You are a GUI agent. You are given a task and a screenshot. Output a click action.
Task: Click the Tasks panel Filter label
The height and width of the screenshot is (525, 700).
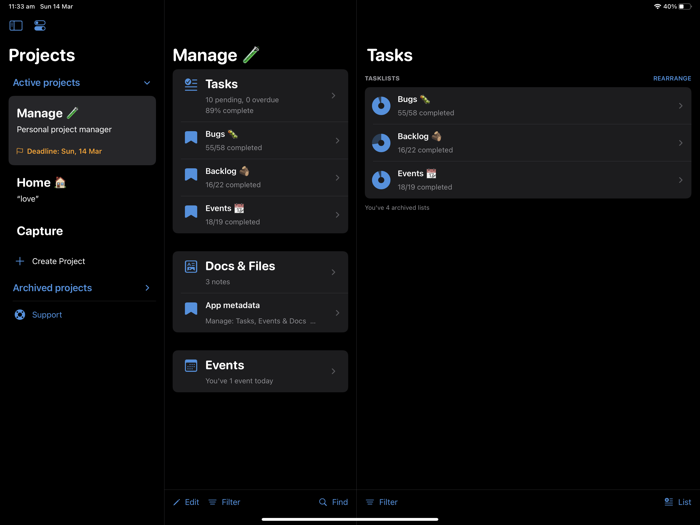tap(388, 502)
